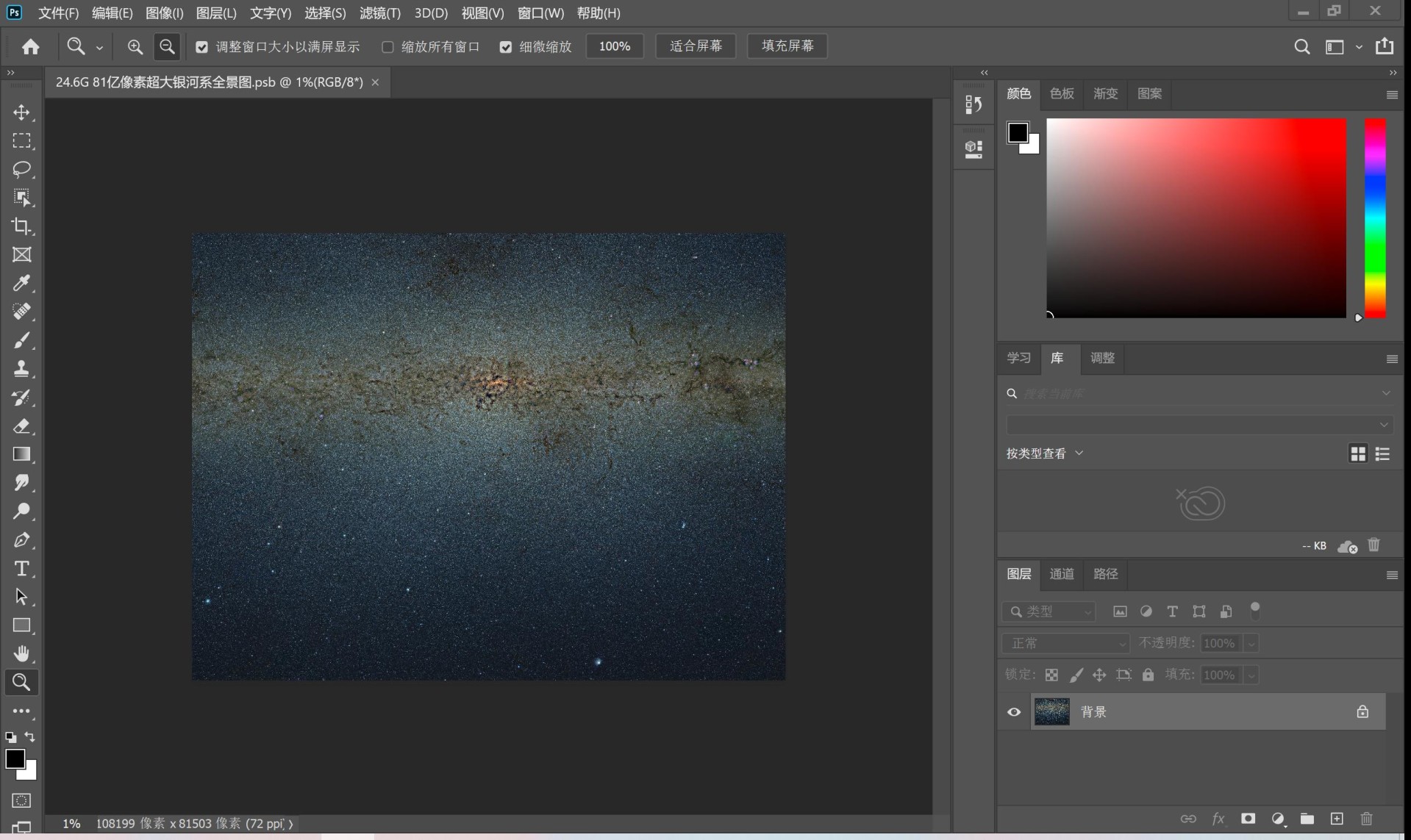Image resolution: width=1411 pixels, height=840 pixels.
Task: Activate the Horizontal Type tool
Action: pyautogui.click(x=21, y=568)
